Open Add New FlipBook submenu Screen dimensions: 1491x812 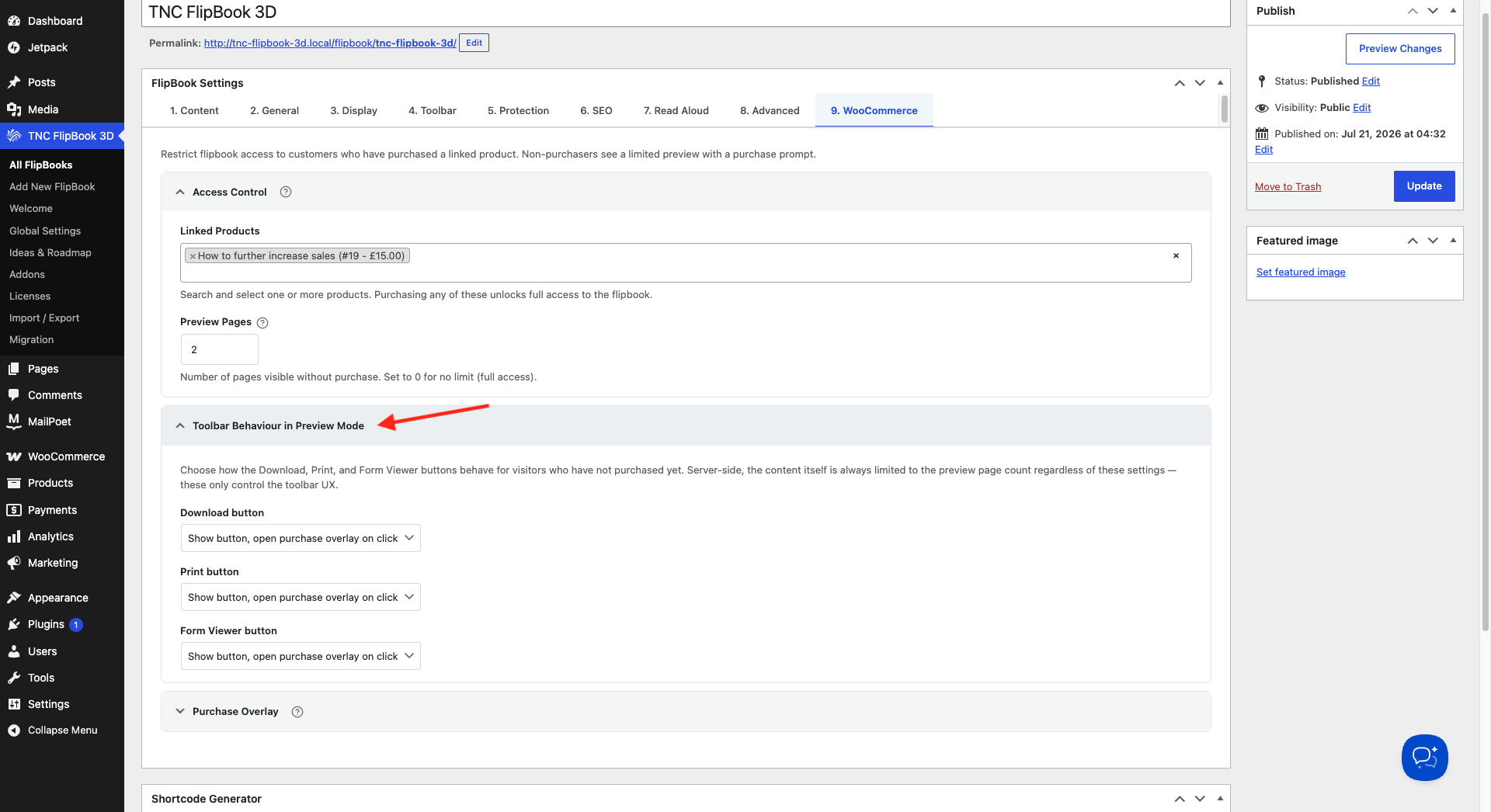52,187
